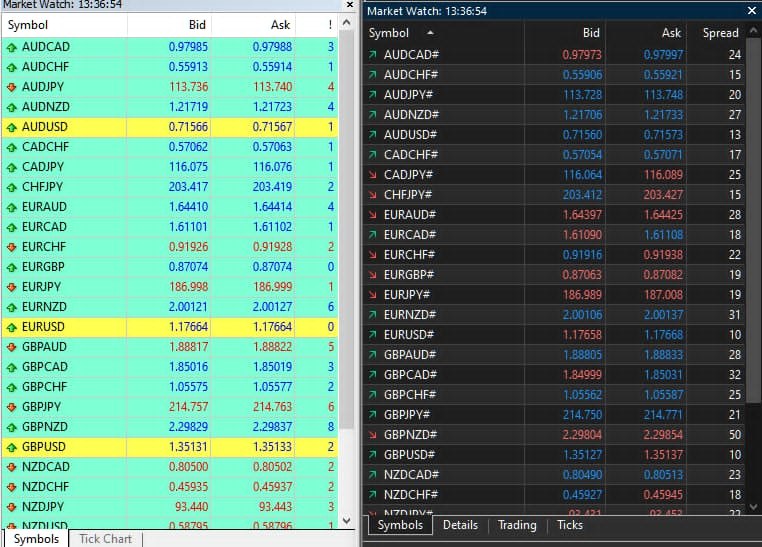Open the Symbols tab in the light panel
The width and height of the screenshot is (762, 547).
point(36,539)
